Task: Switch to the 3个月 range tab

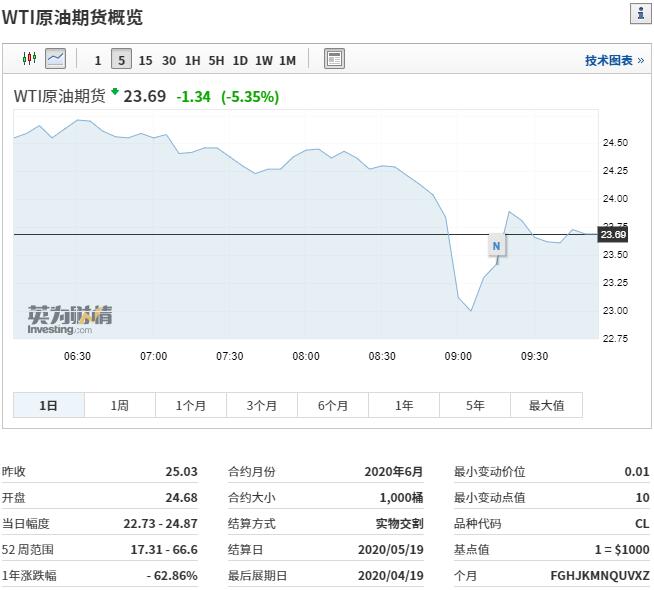Action: tap(262, 405)
